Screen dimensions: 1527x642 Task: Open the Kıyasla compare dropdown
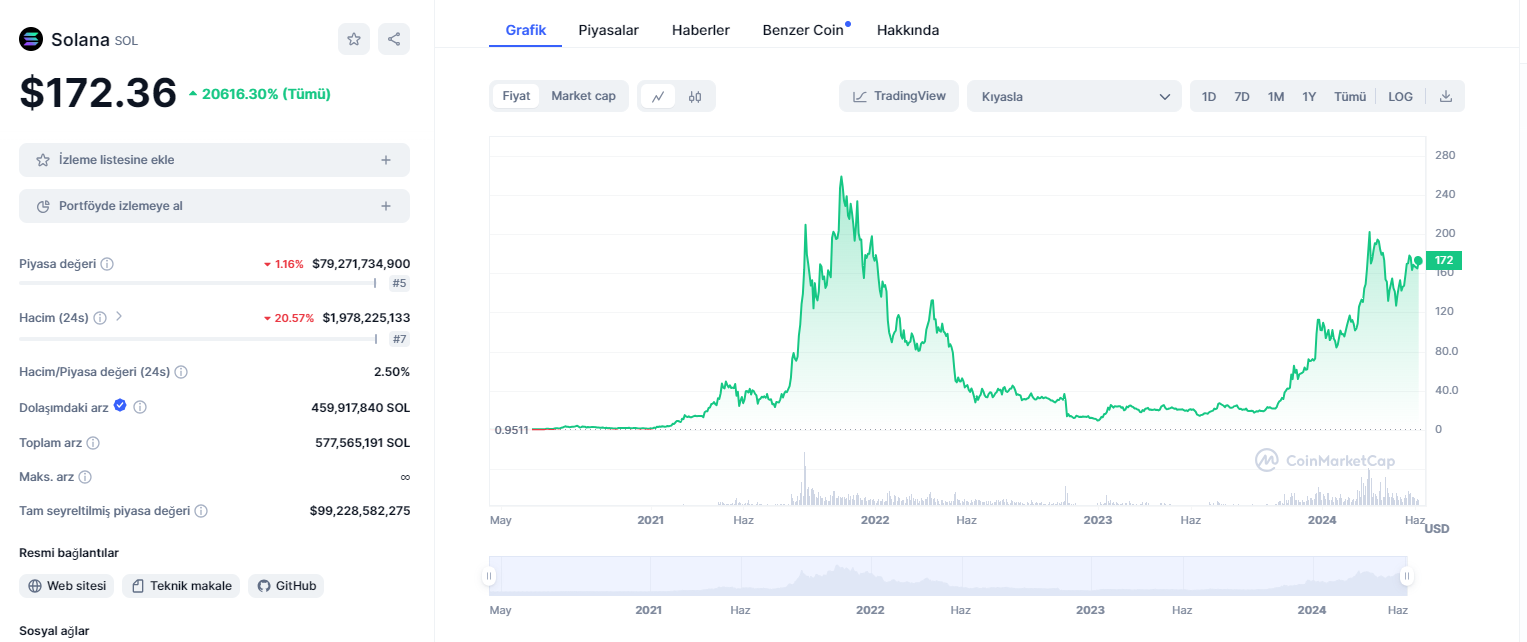1075,96
